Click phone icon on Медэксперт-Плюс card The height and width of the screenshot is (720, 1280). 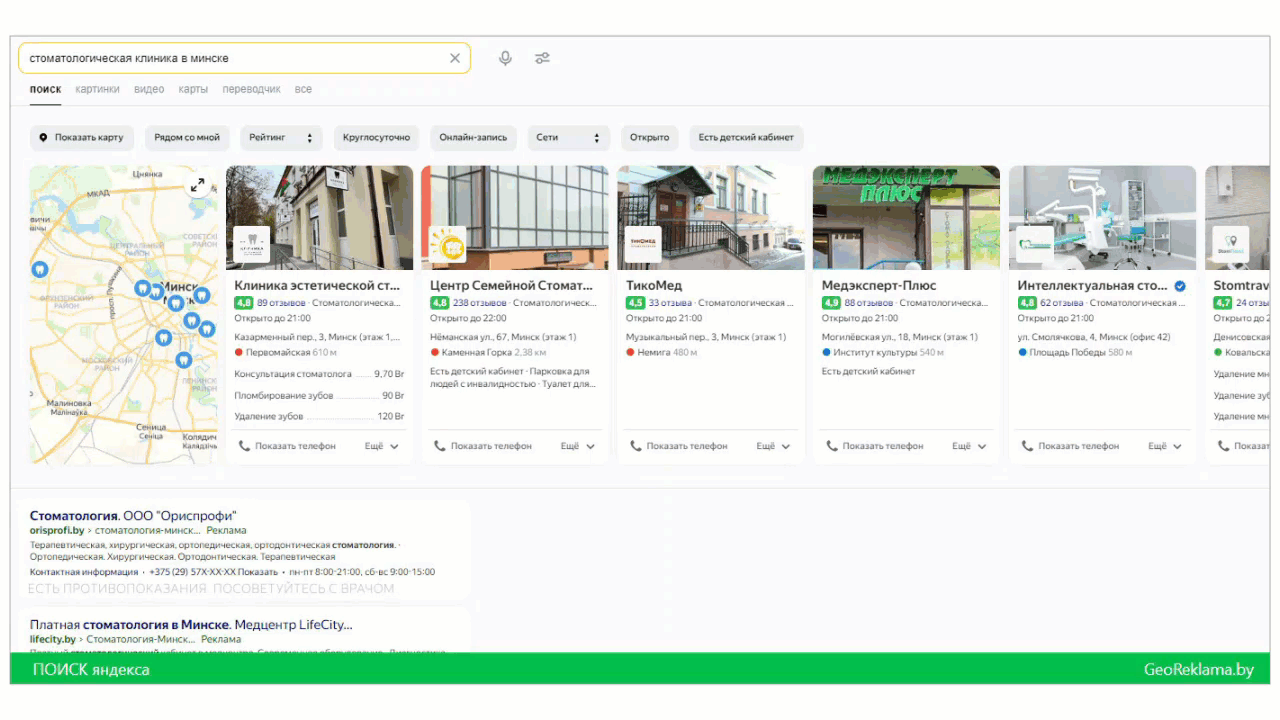pos(831,446)
